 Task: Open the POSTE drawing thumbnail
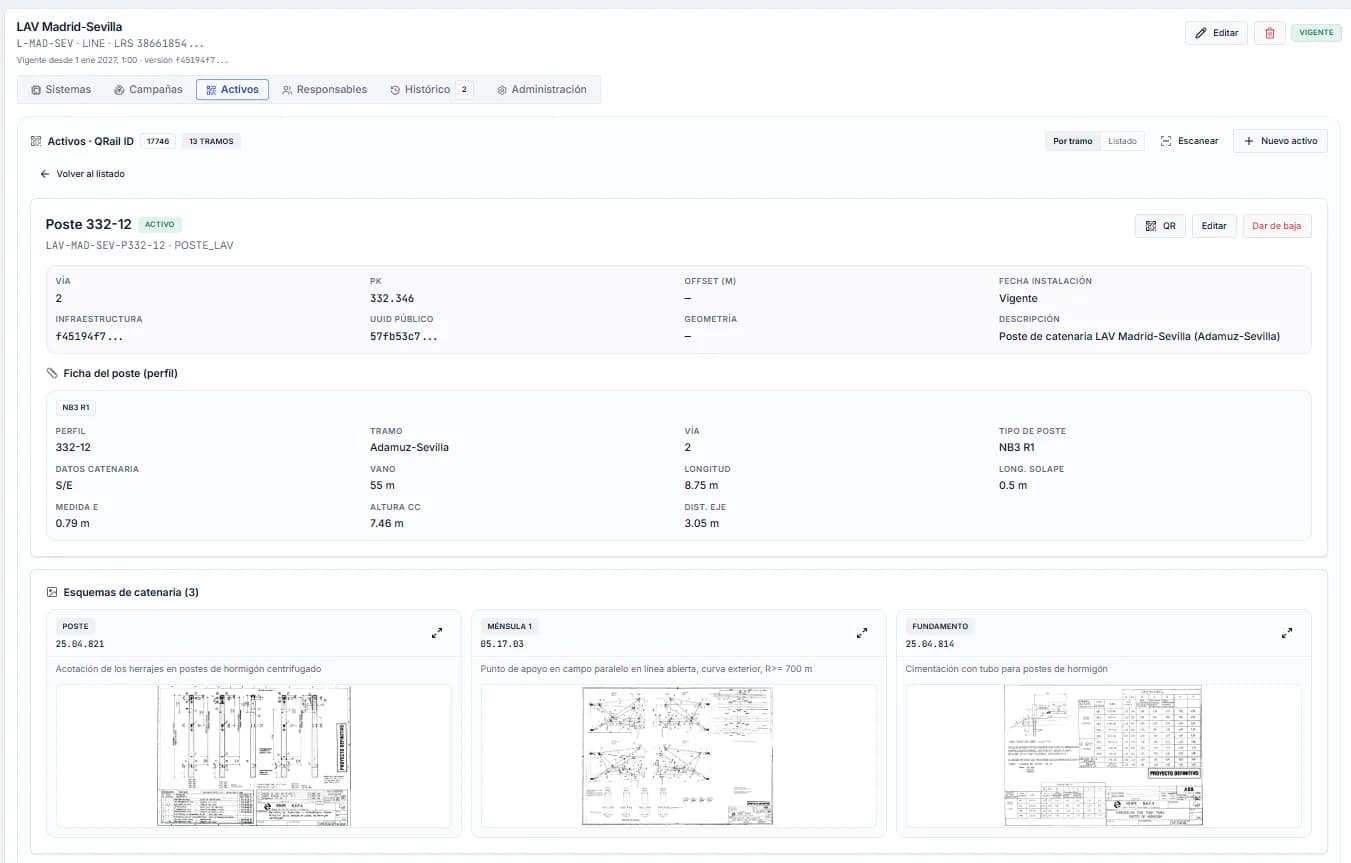pos(254,756)
